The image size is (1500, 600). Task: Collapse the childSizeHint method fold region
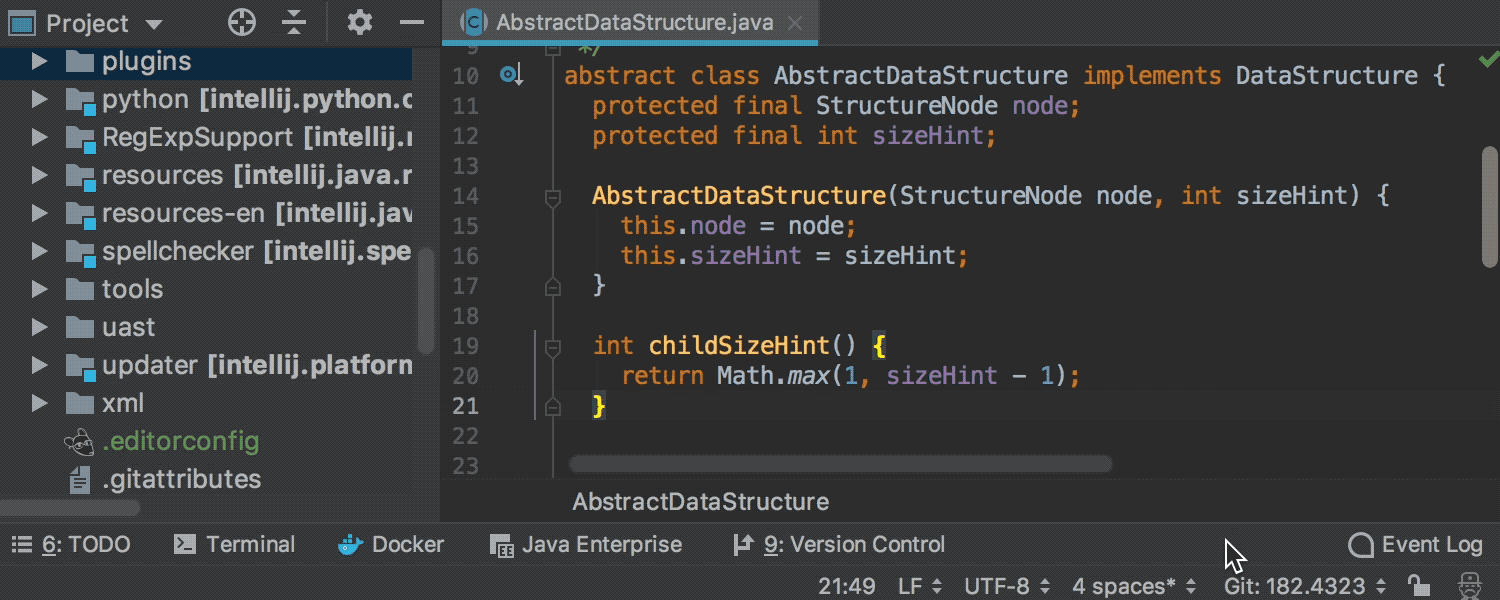pos(553,346)
